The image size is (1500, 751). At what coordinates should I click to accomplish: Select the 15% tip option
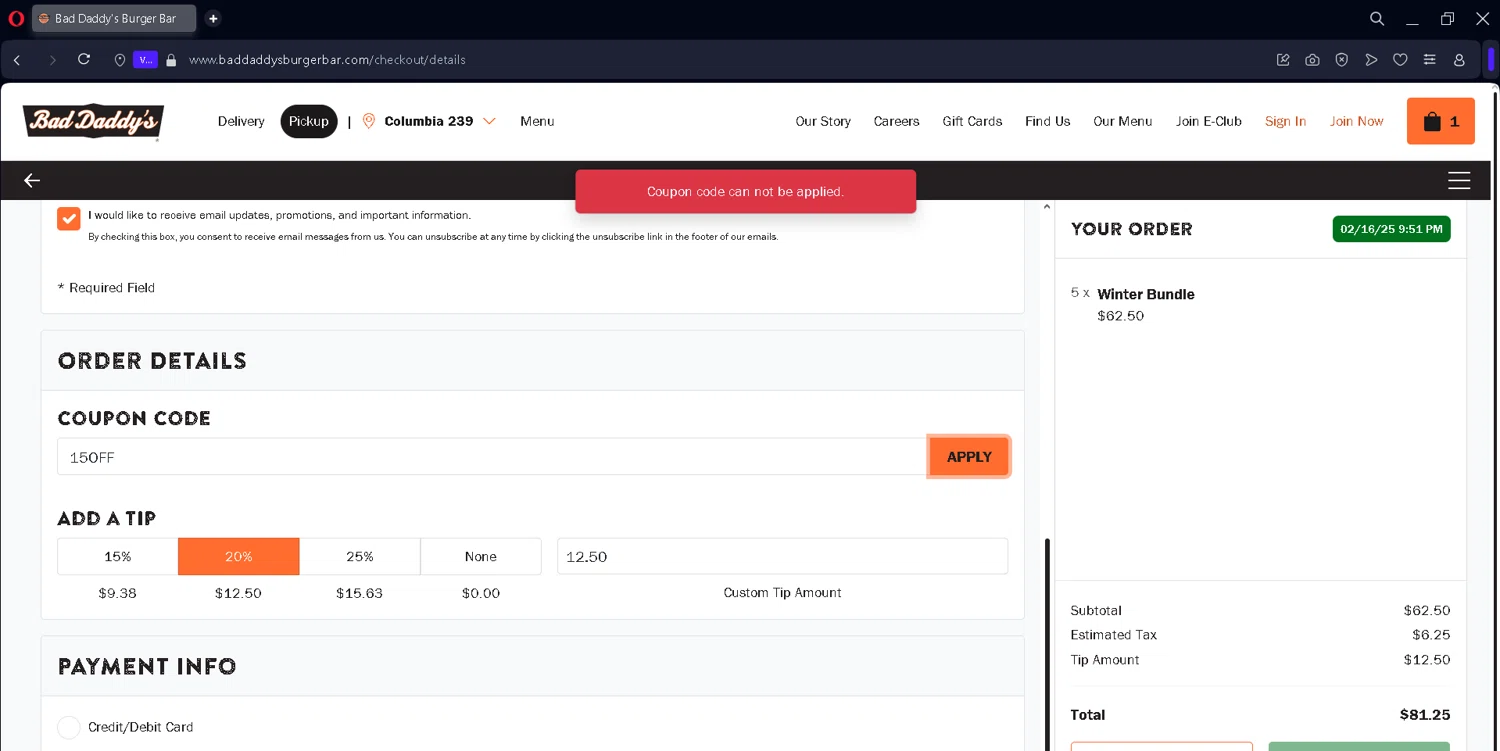[118, 556]
